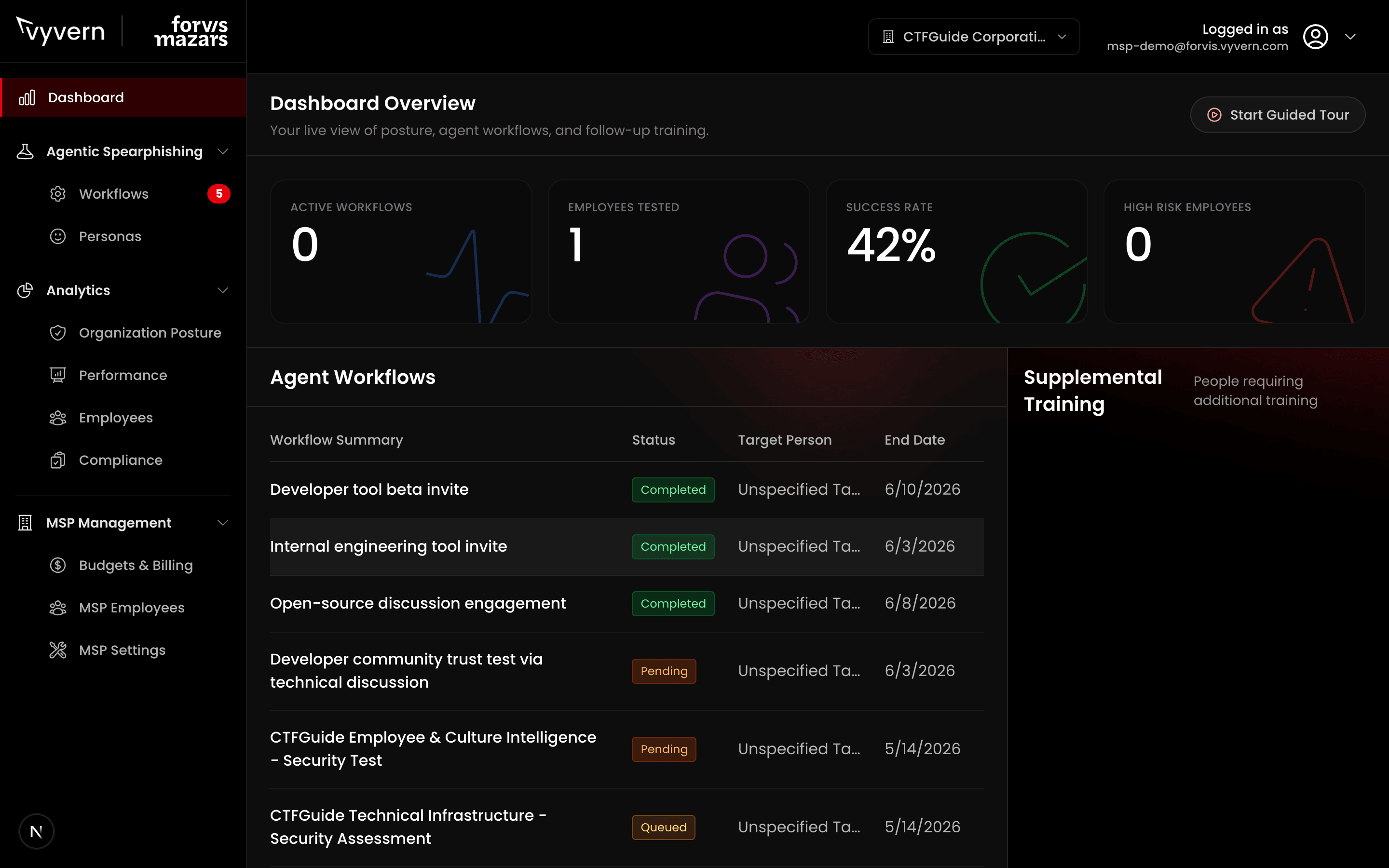Open Internal engineering tool invite workflow
This screenshot has height=868, width=1389.
pos(627,546)
